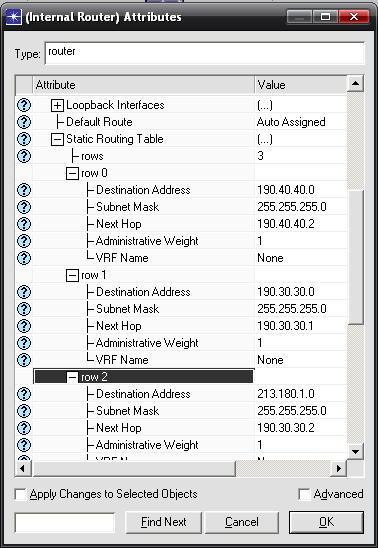Click the Value column header
Screen dimensions: 378x548
[x=301, y=85]
